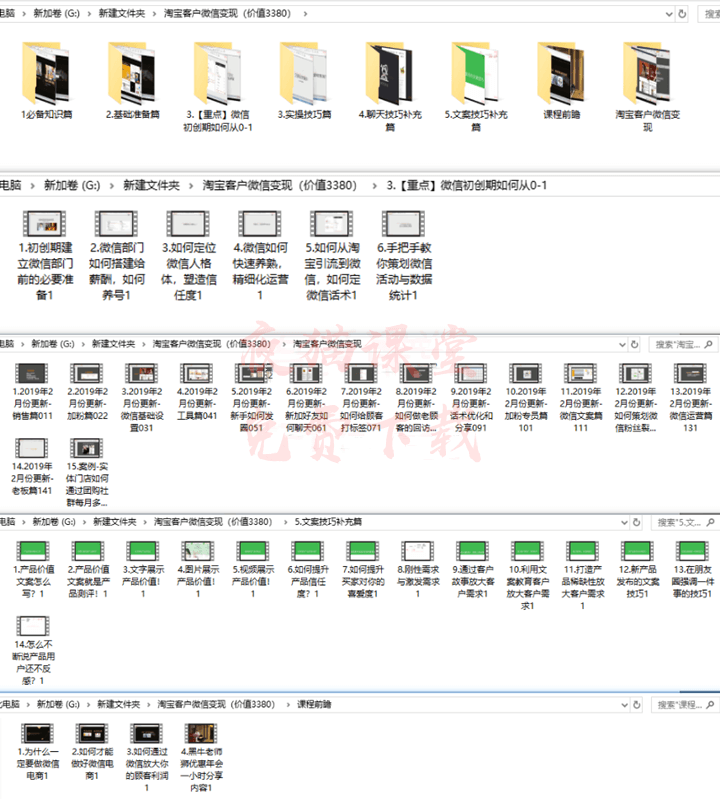Select video 4.微信如何快速养熟，精细化运营1
This screenshot has height=799, width=720.
pyautogui.click(x=260, y=256)
